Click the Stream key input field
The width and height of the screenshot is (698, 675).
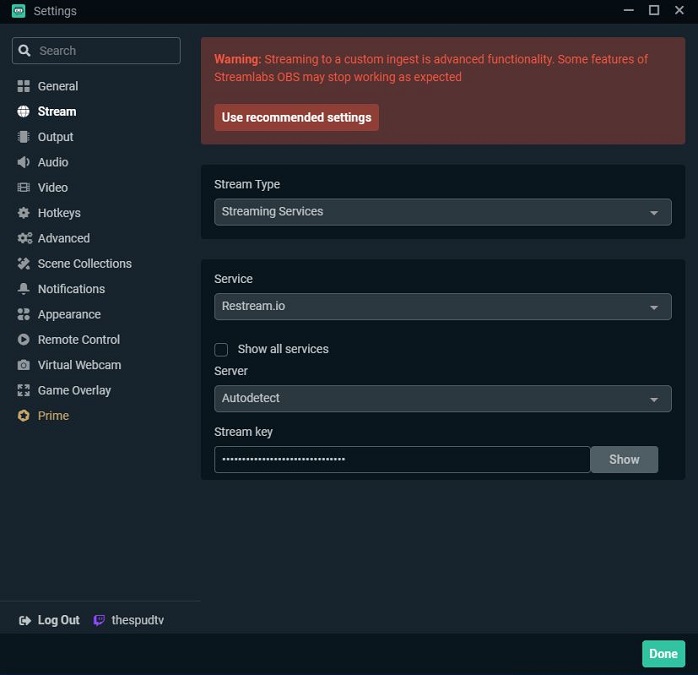(x=402, y=459)
